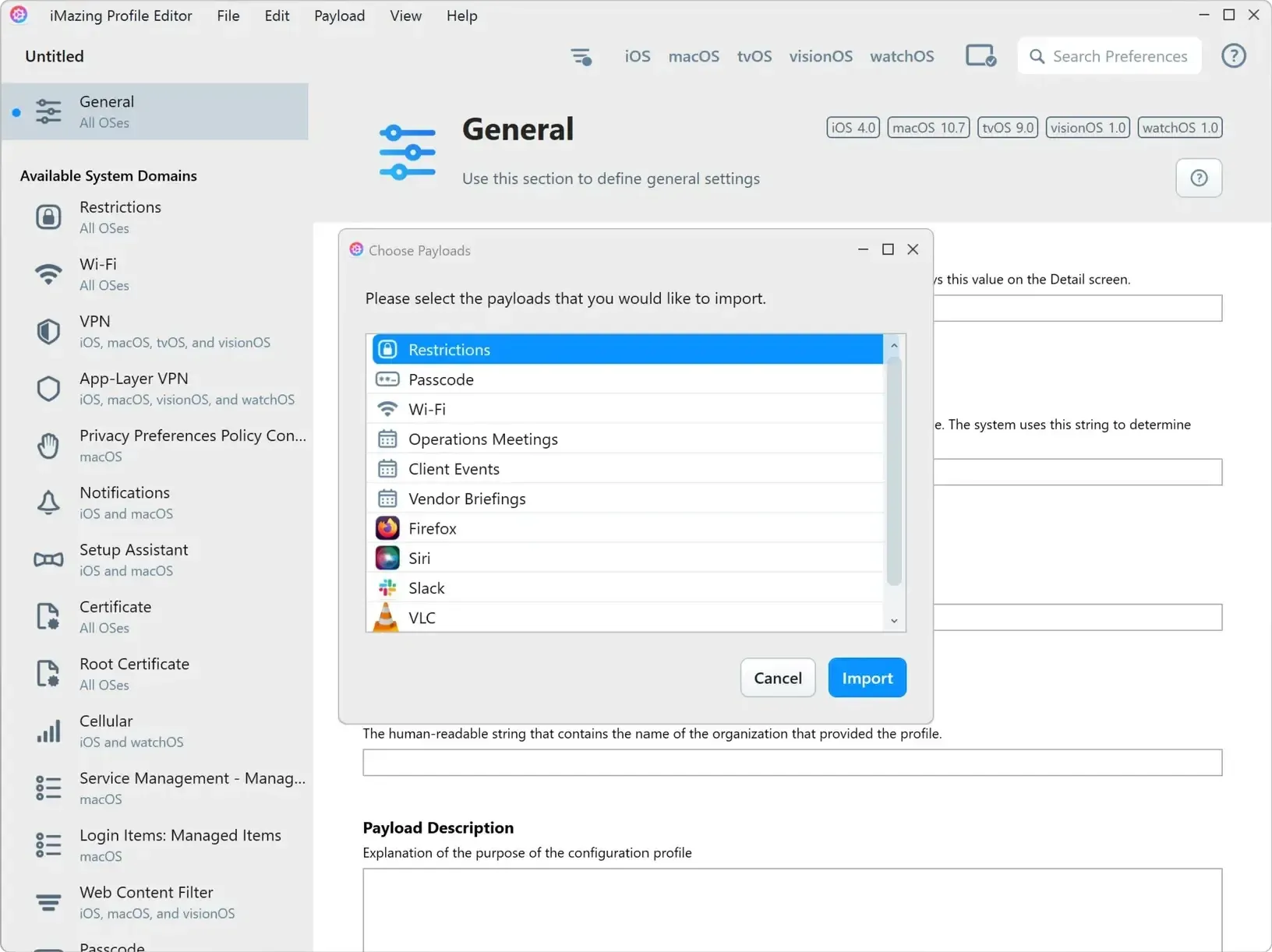Click the Import button

(867, 677)
